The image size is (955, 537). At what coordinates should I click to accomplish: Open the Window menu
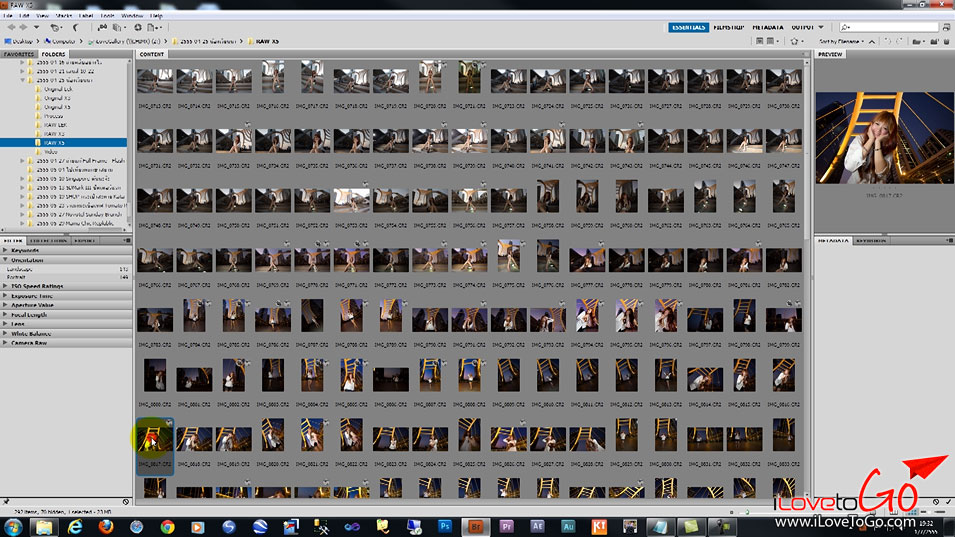tap(132, 15)
